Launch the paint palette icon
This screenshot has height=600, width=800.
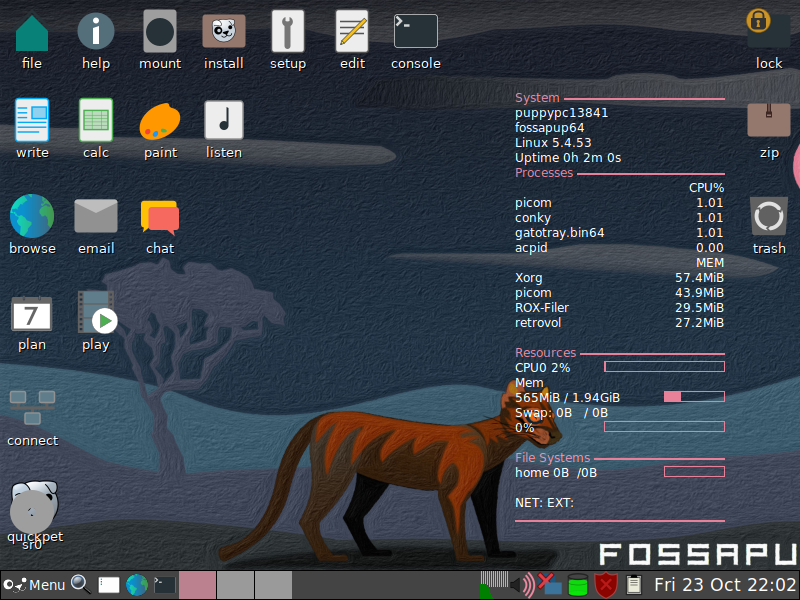pyautogui.click(x=160, y=121)
